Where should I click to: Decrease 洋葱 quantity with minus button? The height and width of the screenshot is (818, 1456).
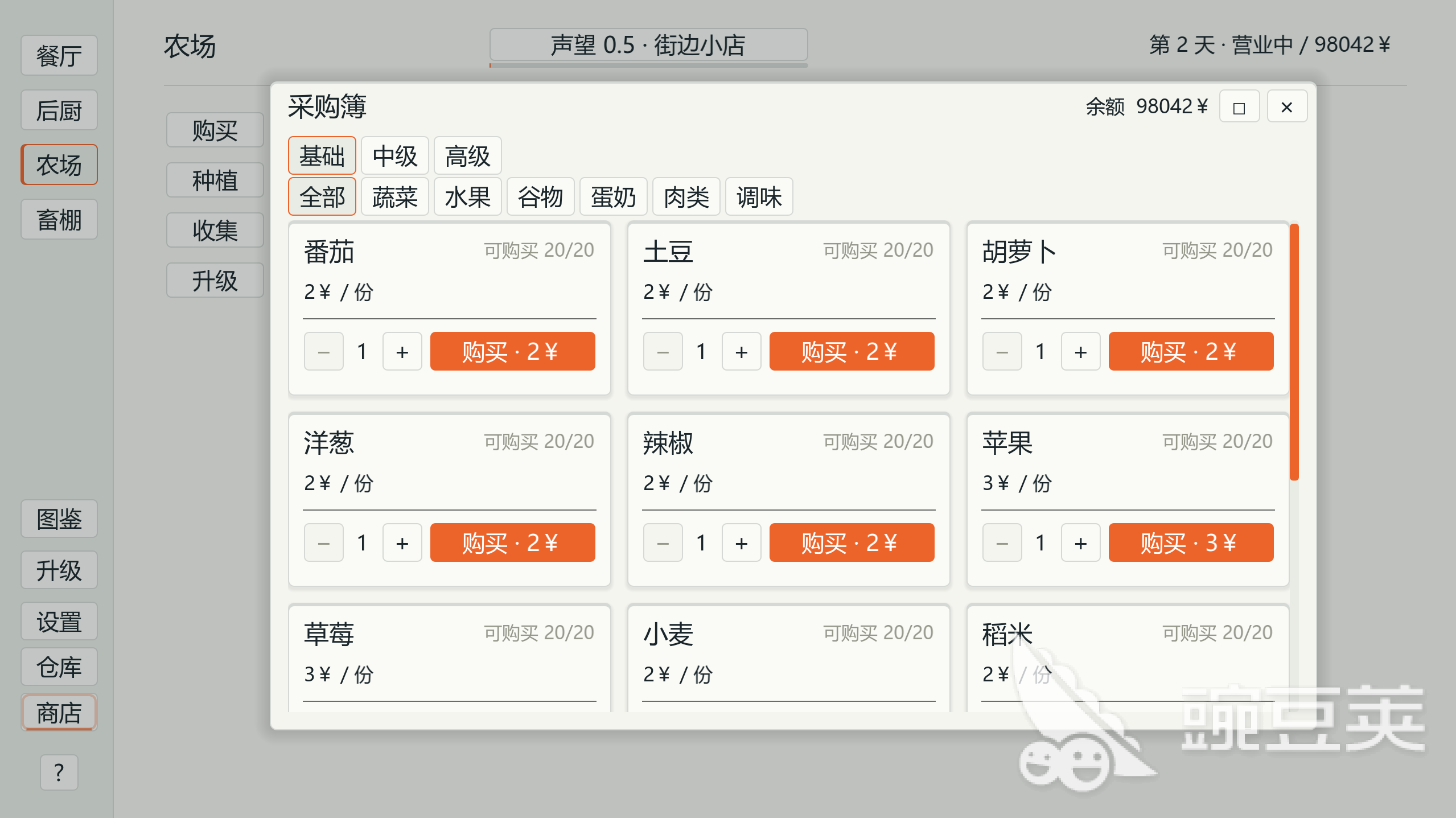pos(323,543)
